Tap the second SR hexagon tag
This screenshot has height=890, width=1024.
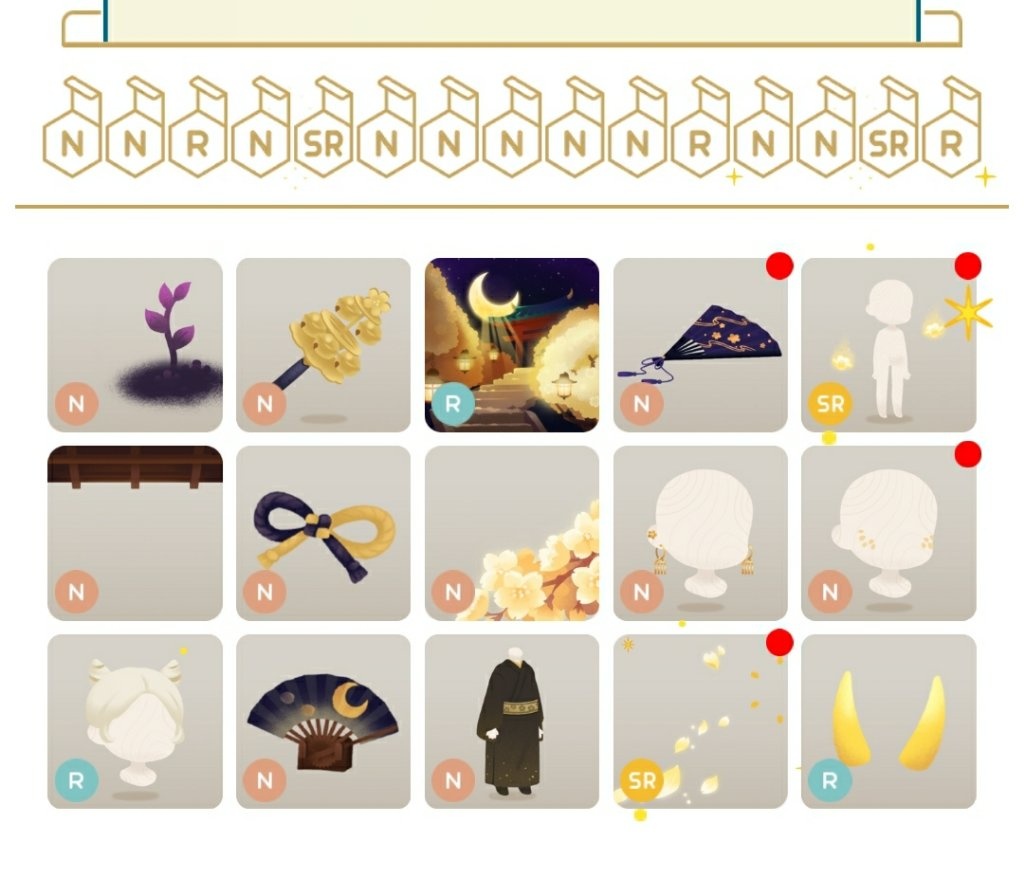click(x=889, y=127)
